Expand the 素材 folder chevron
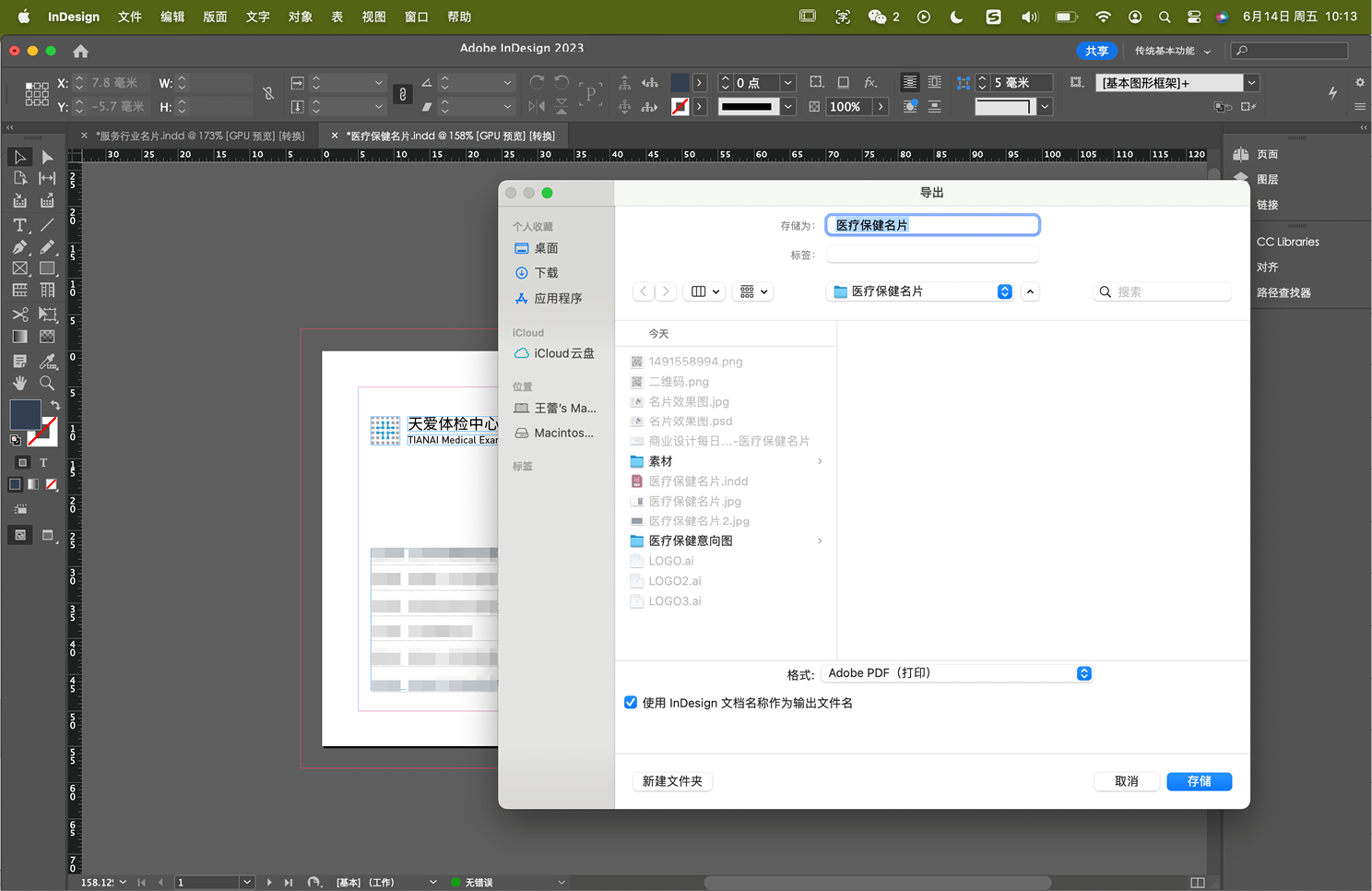The height and width of the screenshot is (891, 1372). pyautogui.click(x=820, y=461)
